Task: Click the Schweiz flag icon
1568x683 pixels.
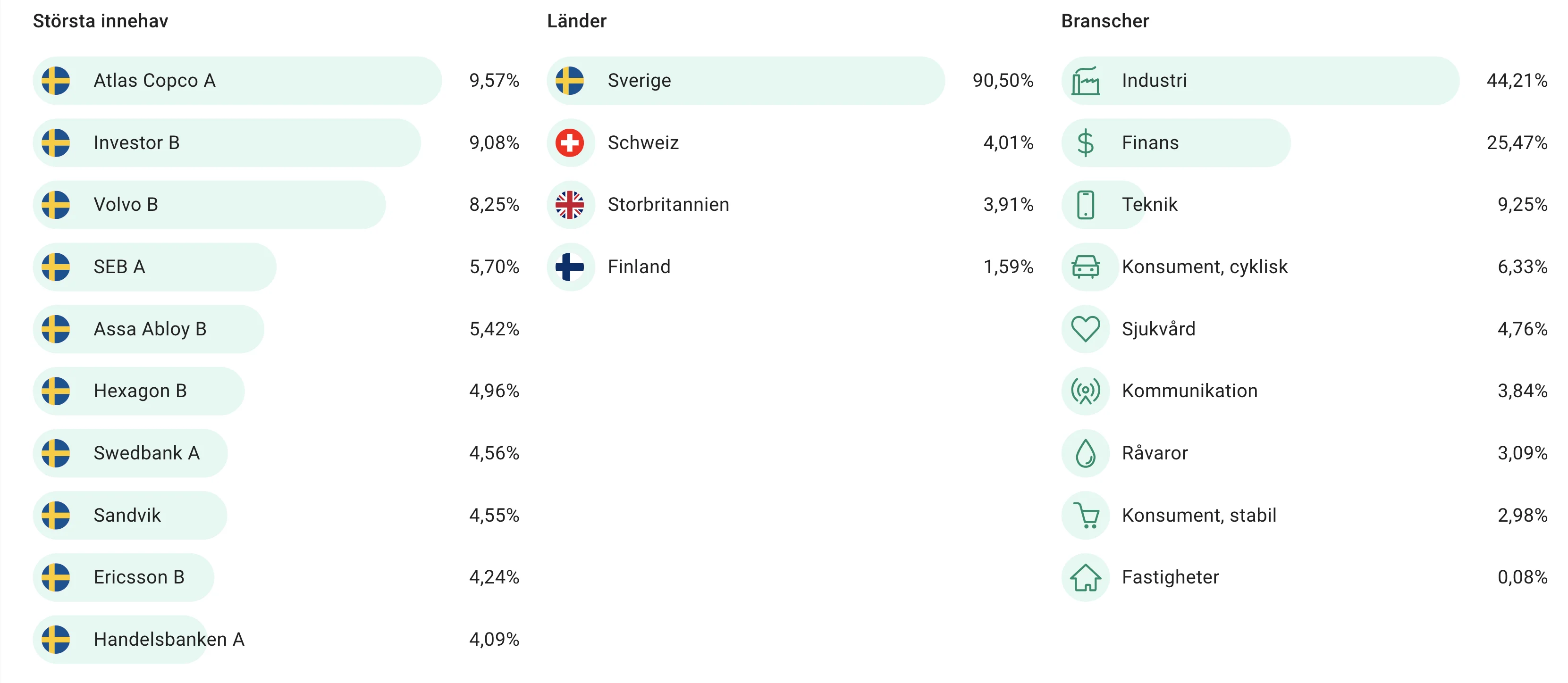Action: (x=570, y=143)
